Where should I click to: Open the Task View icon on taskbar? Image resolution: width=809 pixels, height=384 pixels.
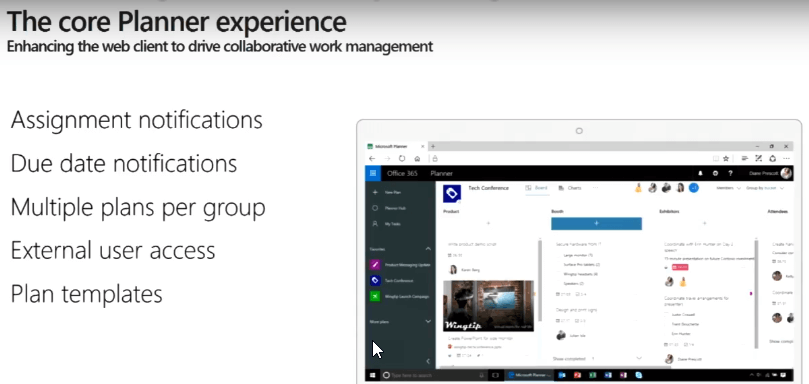click(495, 375)
